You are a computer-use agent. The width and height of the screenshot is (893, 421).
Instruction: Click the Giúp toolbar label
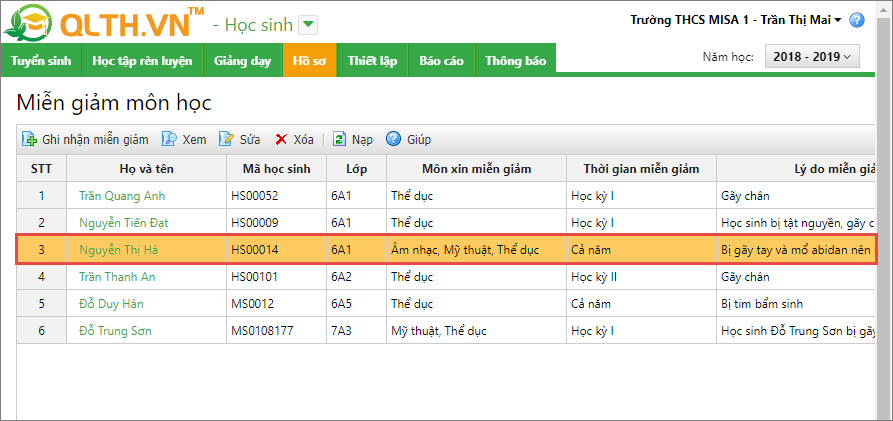click(419, 140)
